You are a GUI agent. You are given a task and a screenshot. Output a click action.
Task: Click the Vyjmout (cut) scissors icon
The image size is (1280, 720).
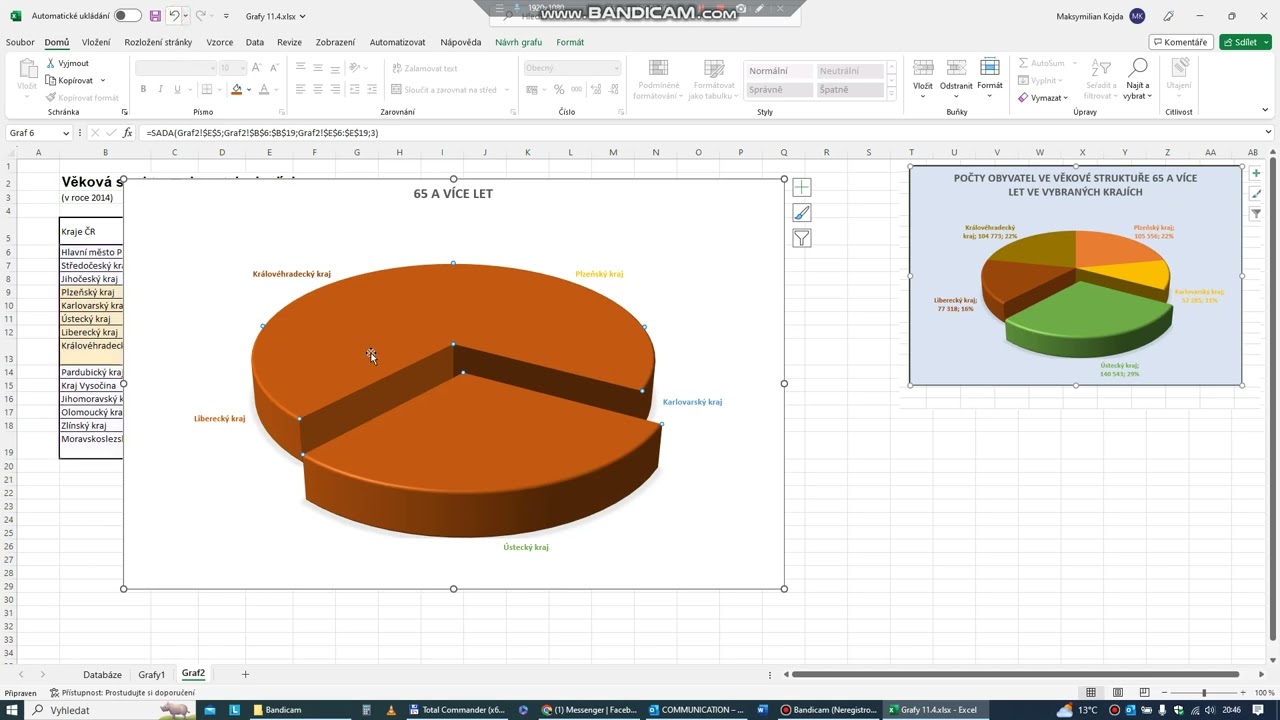(51, 63)
